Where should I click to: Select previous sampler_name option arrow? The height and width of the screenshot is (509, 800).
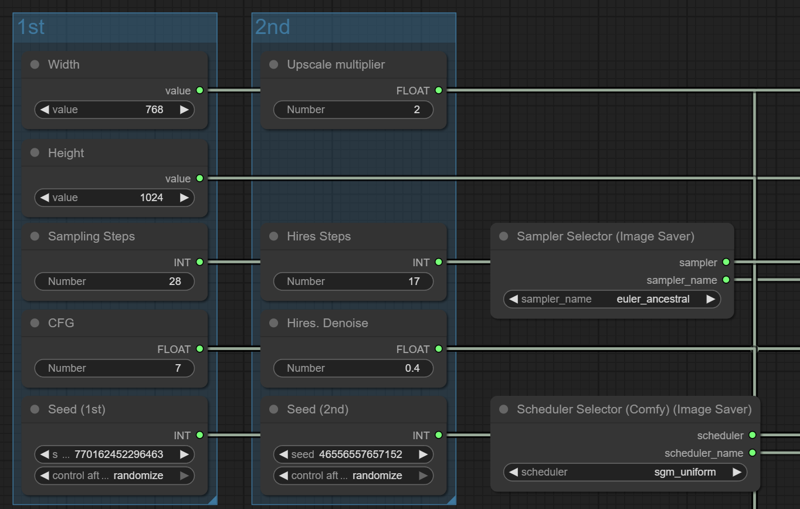(513, 299)
